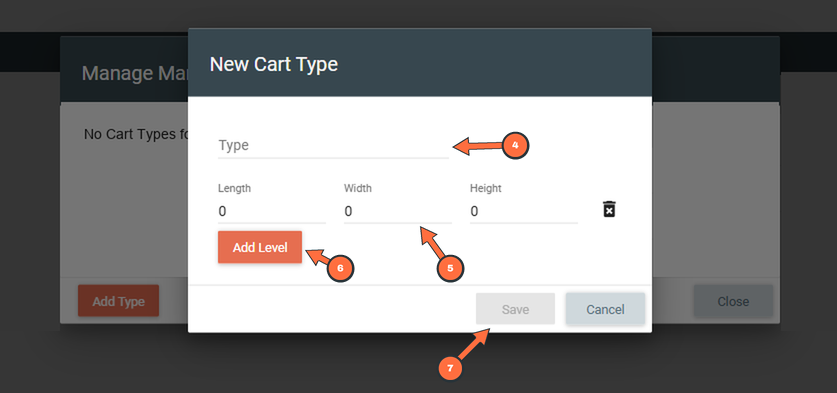Delete the level row with trash icon
The width and height of the screenshot is (837, 393).
609,209
